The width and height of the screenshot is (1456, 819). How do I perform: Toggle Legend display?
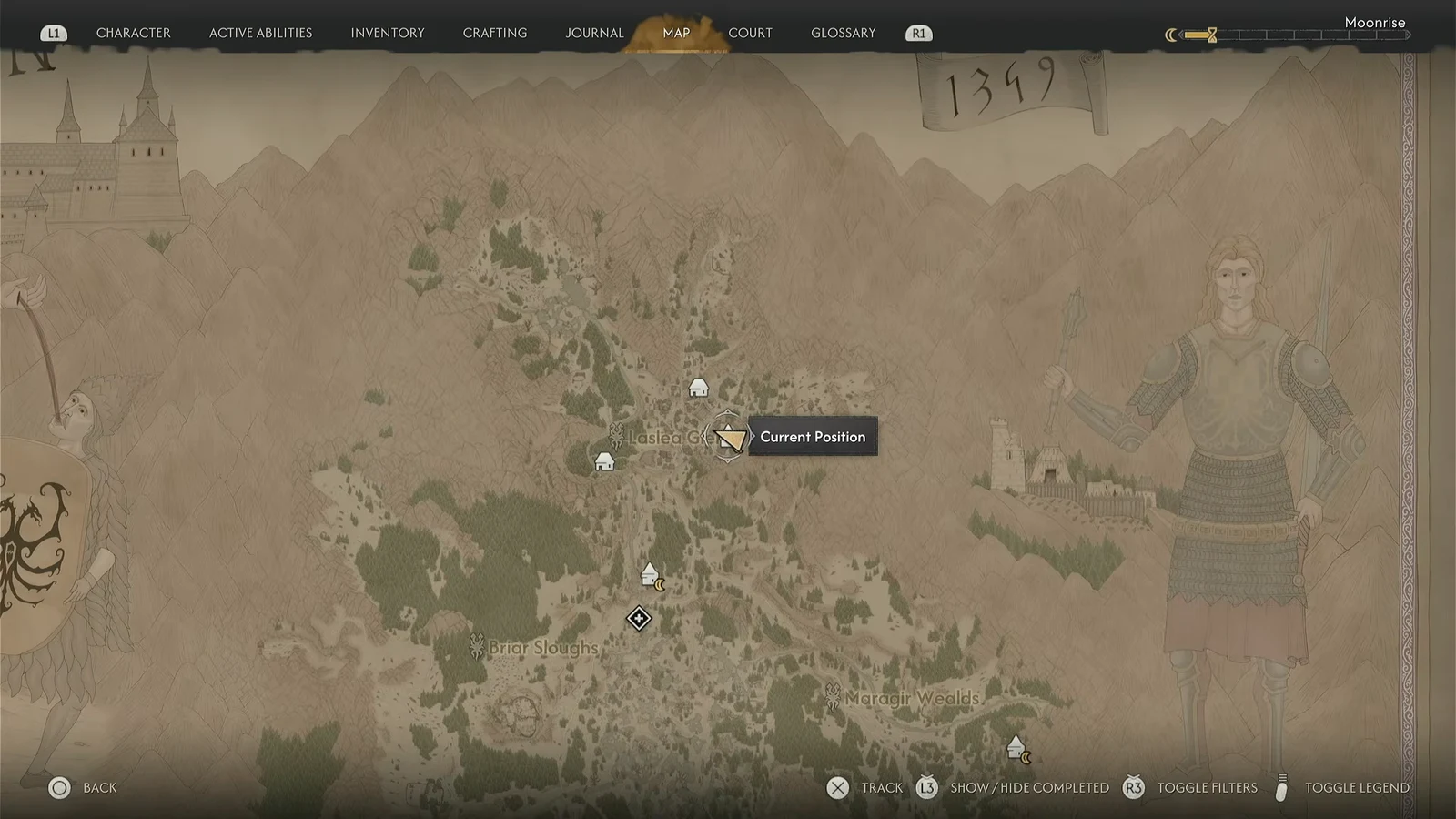[1357, 788]
